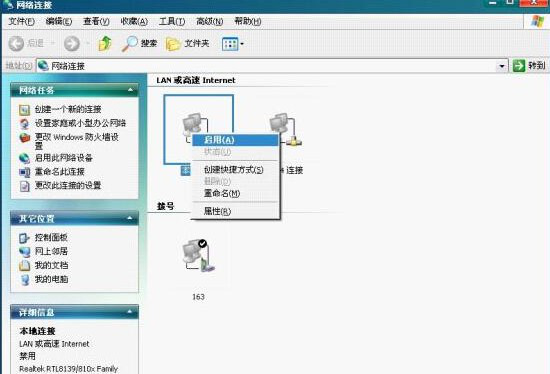
Task: Click the My Computer icon in sidebar
Action: (24, 280)
